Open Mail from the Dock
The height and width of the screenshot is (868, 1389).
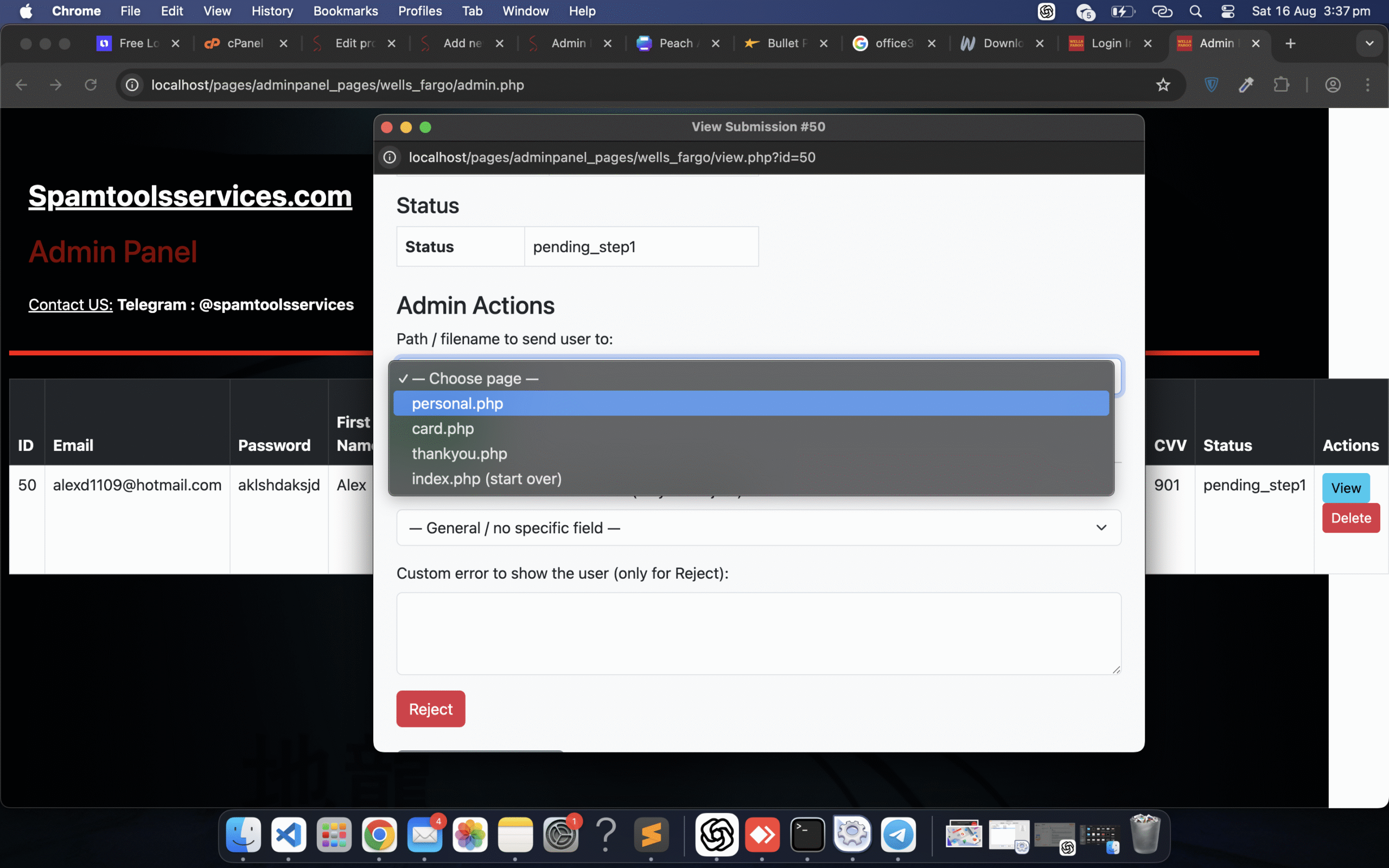point(425,834)
